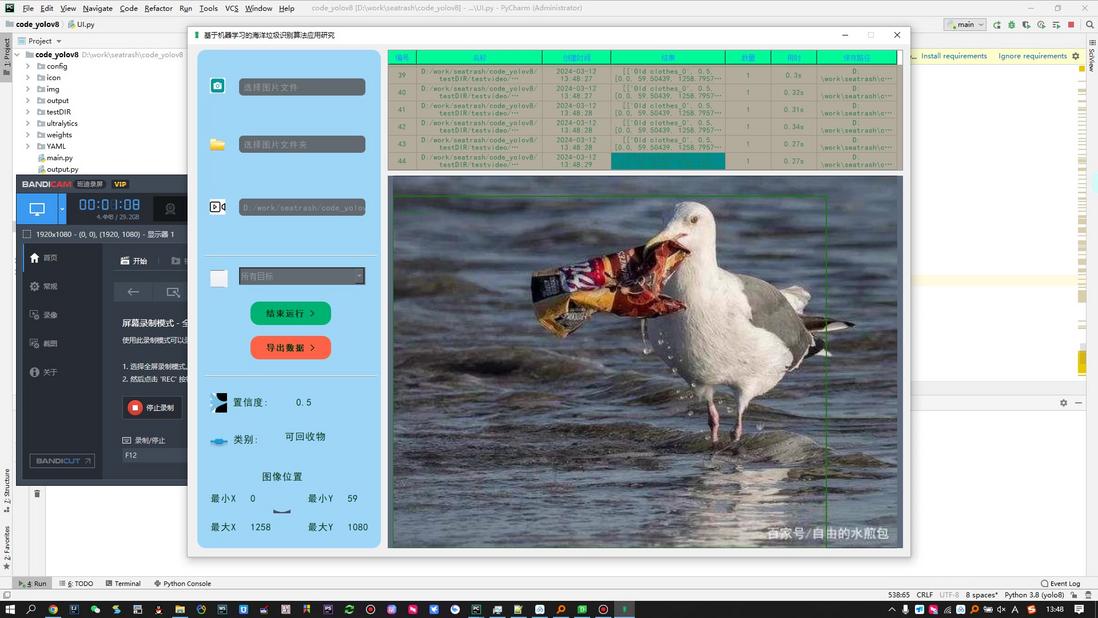Viewport: 1098px width, 618px height.
Task: Open Bandicam recording mode dropdown arrow
Action: coord(62,209)
